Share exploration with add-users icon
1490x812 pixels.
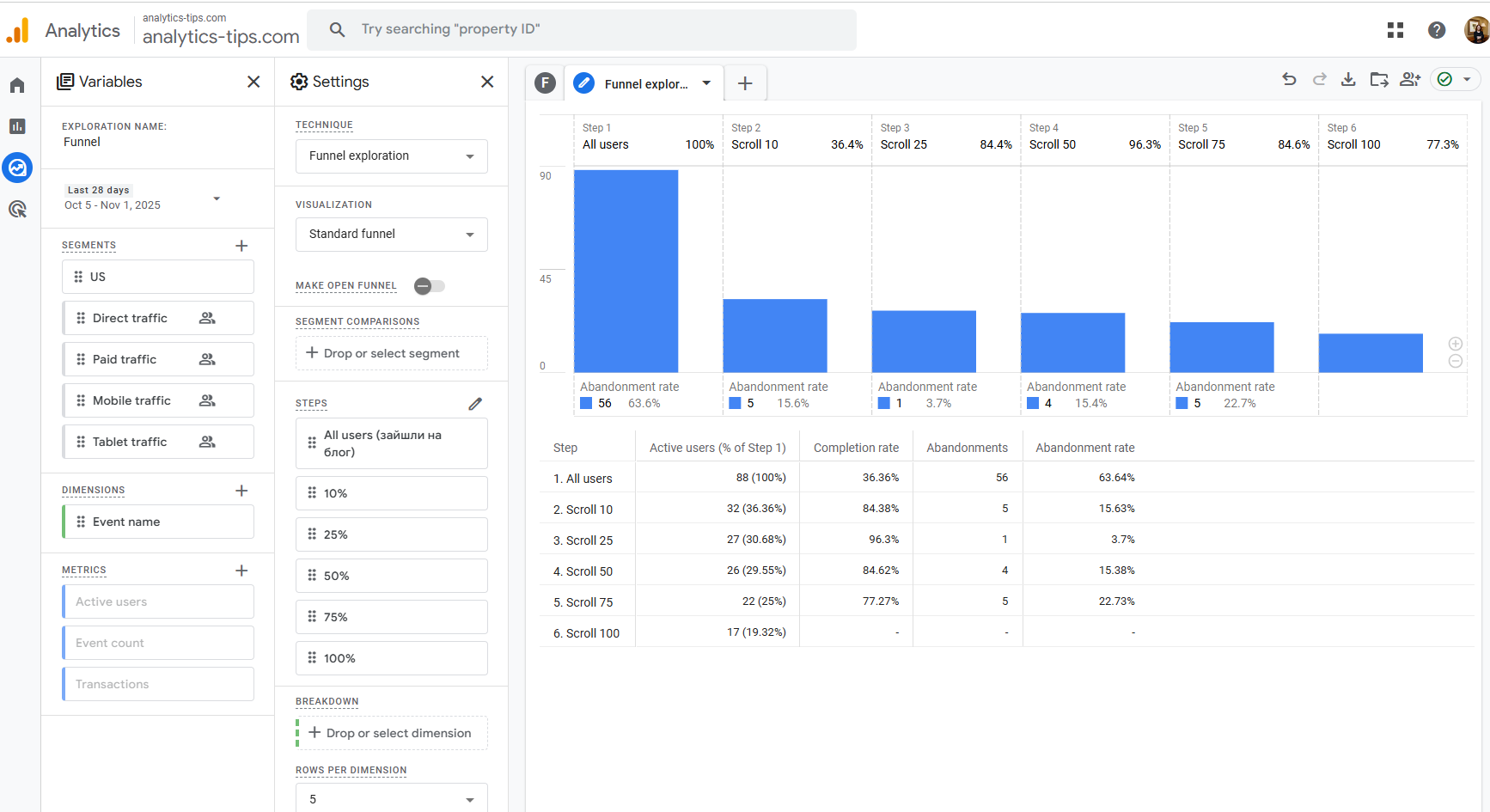pos(1409,80)
